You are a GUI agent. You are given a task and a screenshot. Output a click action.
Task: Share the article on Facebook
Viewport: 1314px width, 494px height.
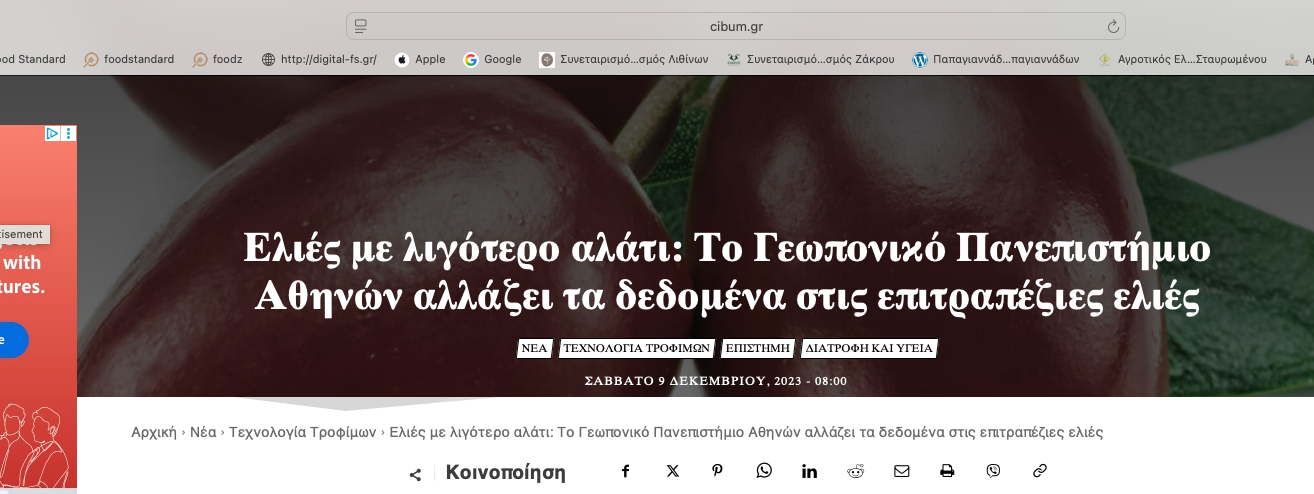coord(625,471)
